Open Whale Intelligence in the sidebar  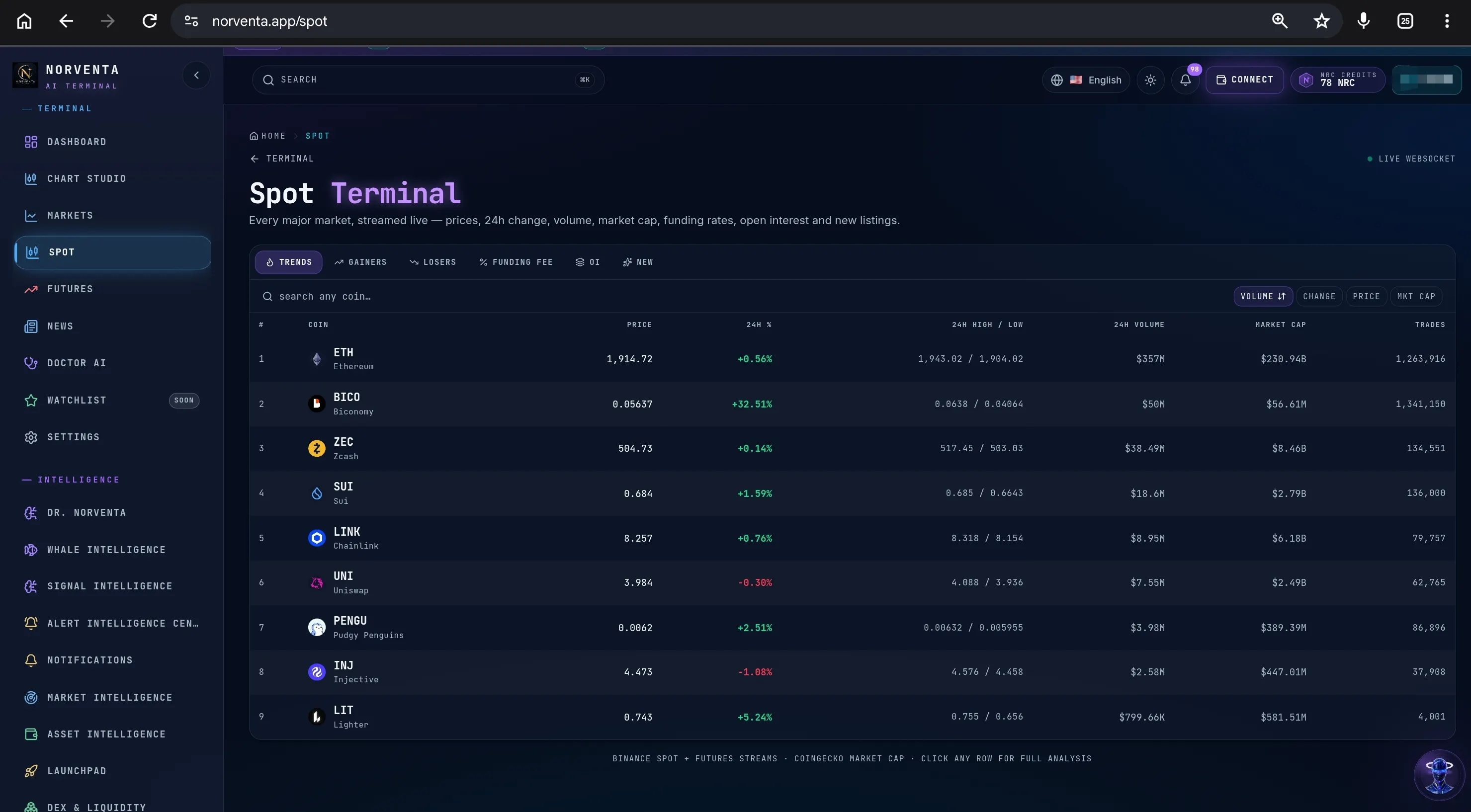(x=112, y=550)
